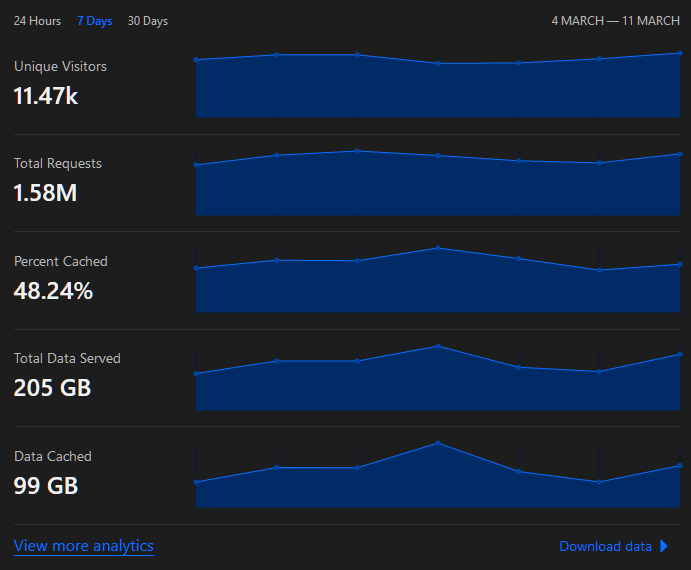Viewport: 691px width, 570px height.
Task: Click the 99 GB data cached value
Action: coord(46,486)
